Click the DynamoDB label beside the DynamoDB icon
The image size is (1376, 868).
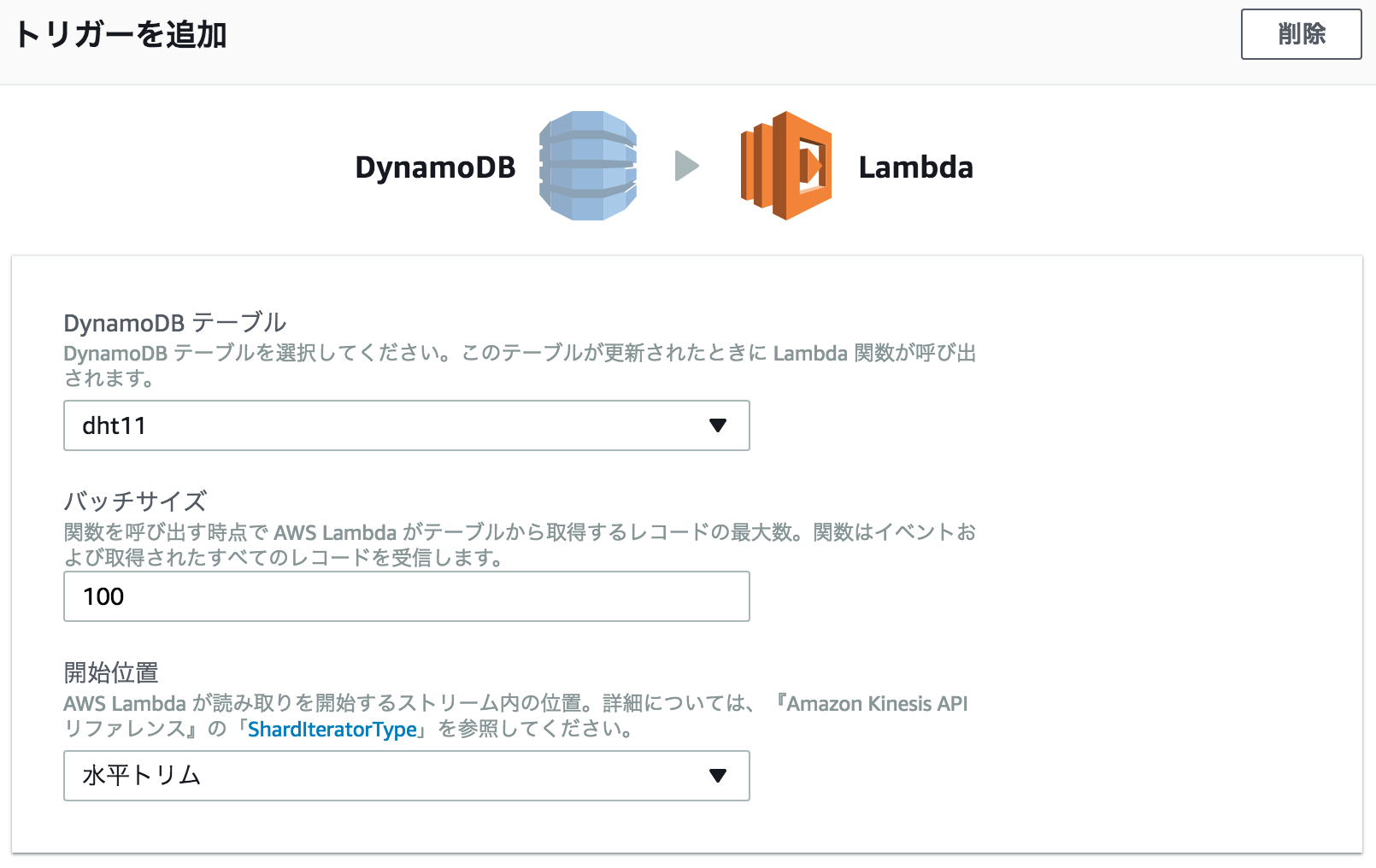click(x=435, y=167)
